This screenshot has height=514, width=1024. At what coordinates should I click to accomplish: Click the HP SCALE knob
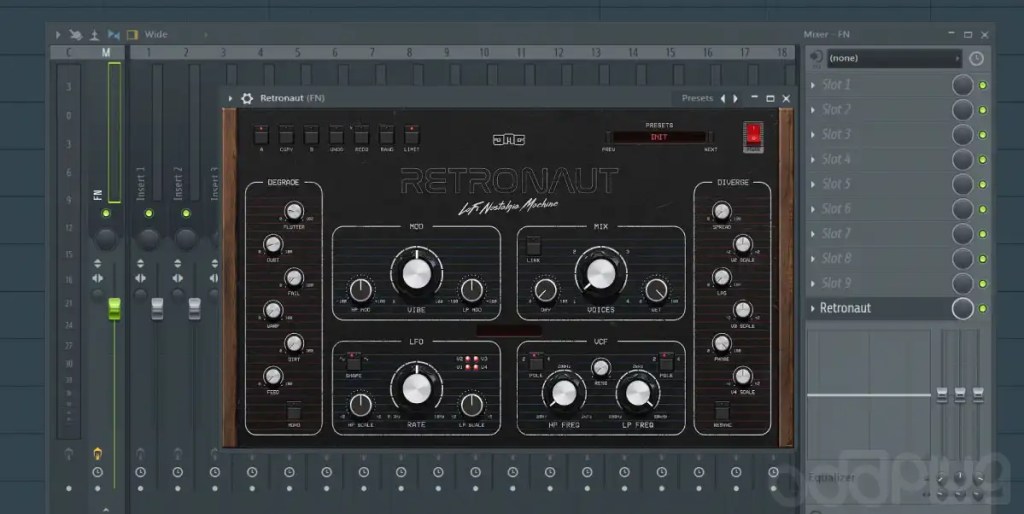(361, 406)
